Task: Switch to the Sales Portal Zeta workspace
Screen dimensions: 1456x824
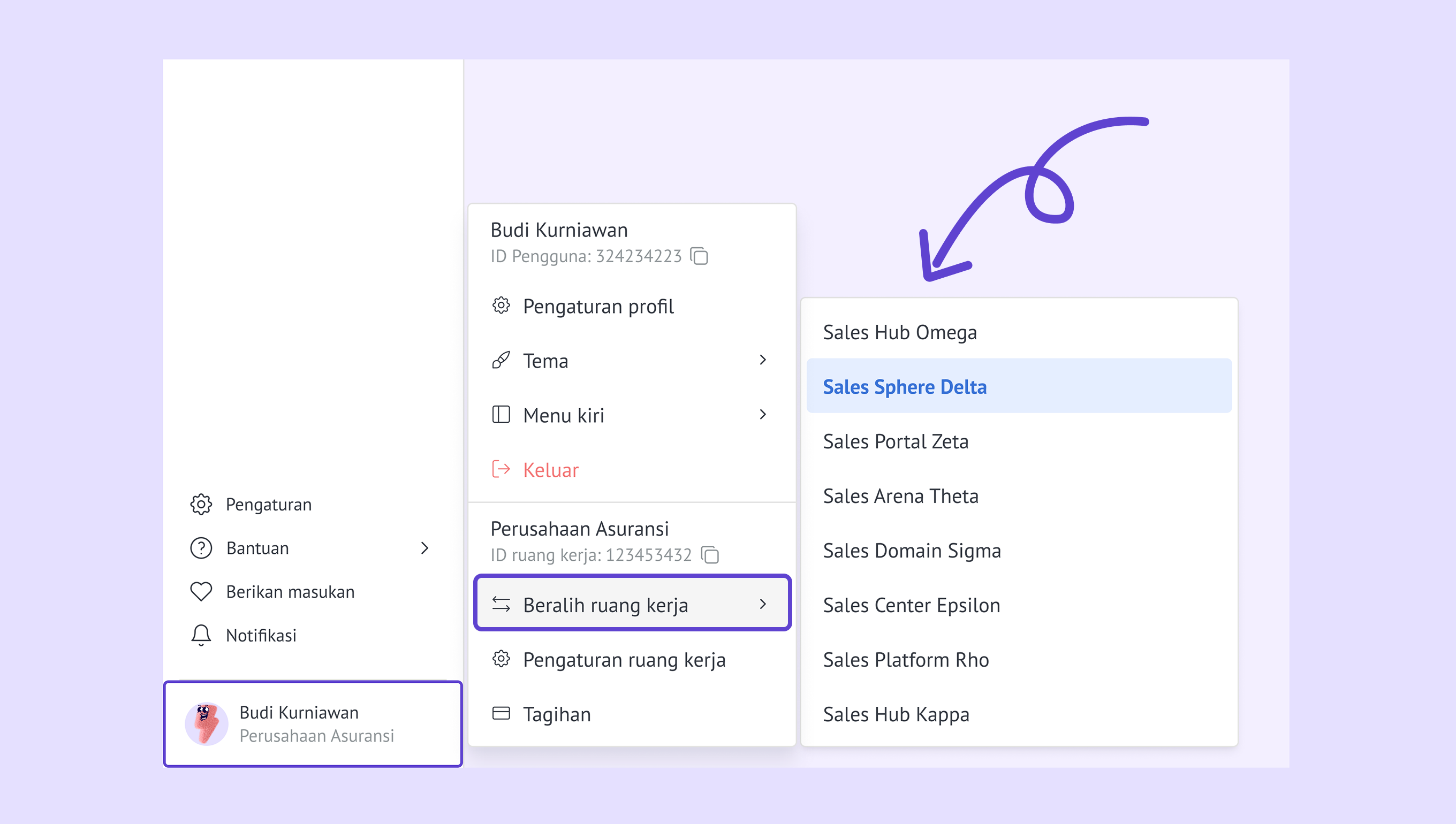Action: tap(896, 441)
